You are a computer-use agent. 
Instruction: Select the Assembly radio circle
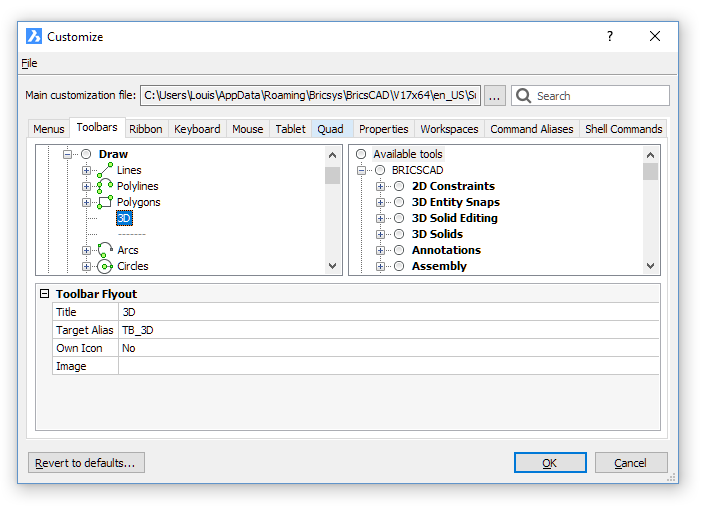tap(399, 266)
